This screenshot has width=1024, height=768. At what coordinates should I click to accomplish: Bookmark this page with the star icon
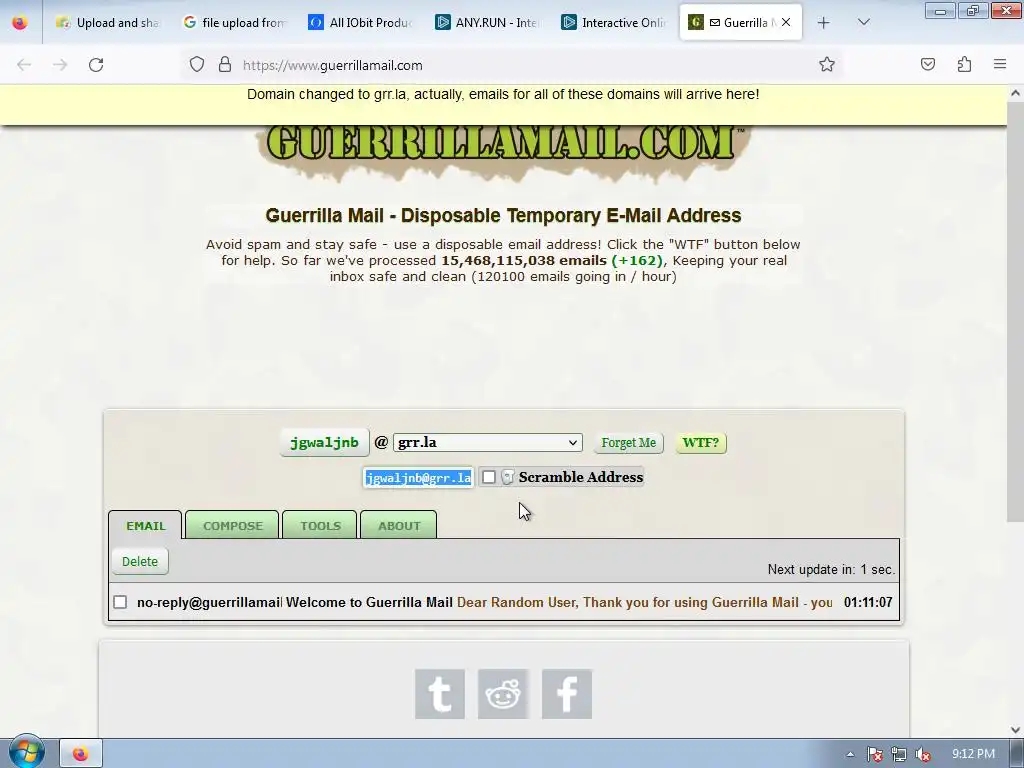[x=827, y=65]
